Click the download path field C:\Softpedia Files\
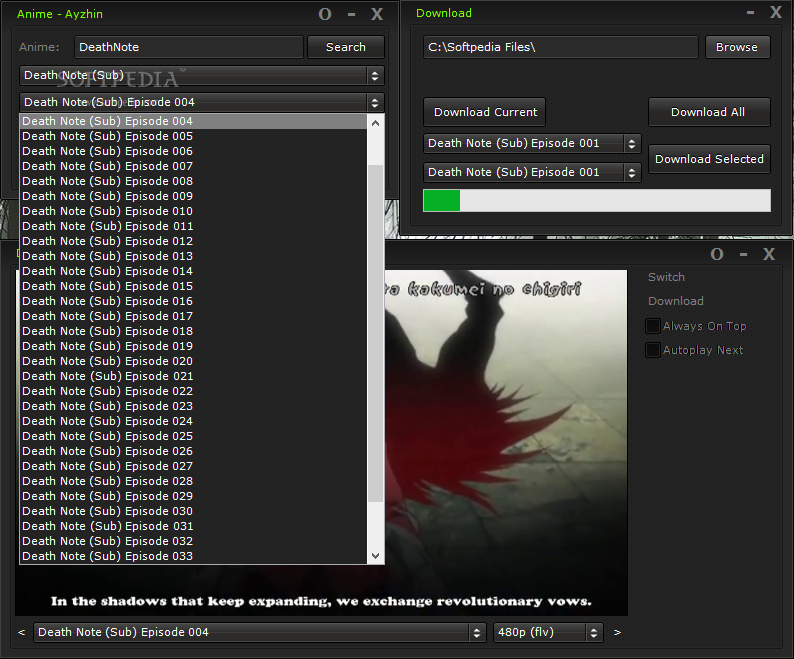 pyautogui.click(x=561, y=47)
